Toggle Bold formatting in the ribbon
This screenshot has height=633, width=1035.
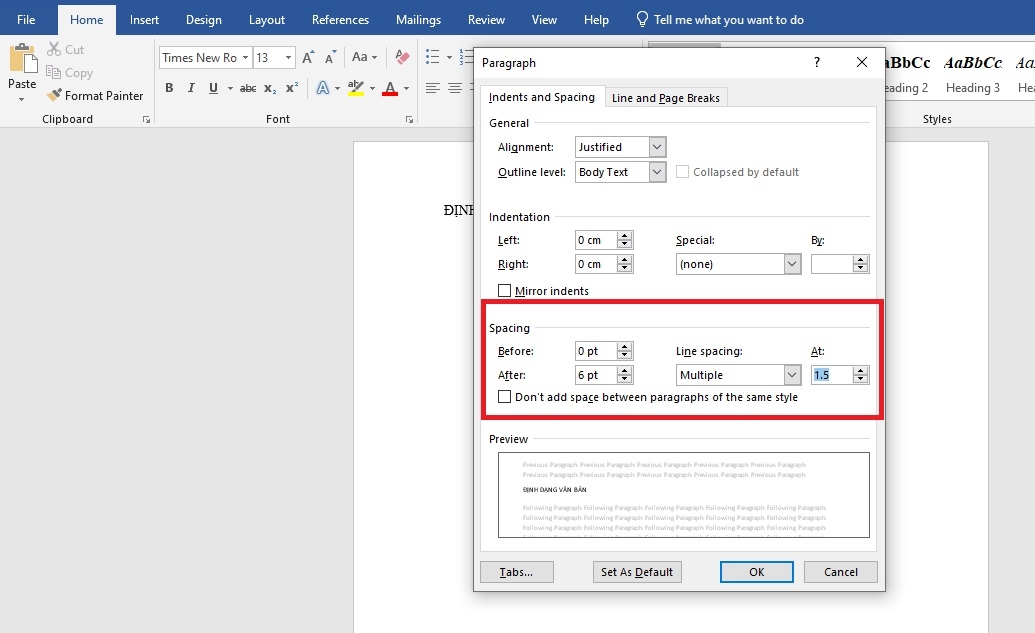(169, 89)
